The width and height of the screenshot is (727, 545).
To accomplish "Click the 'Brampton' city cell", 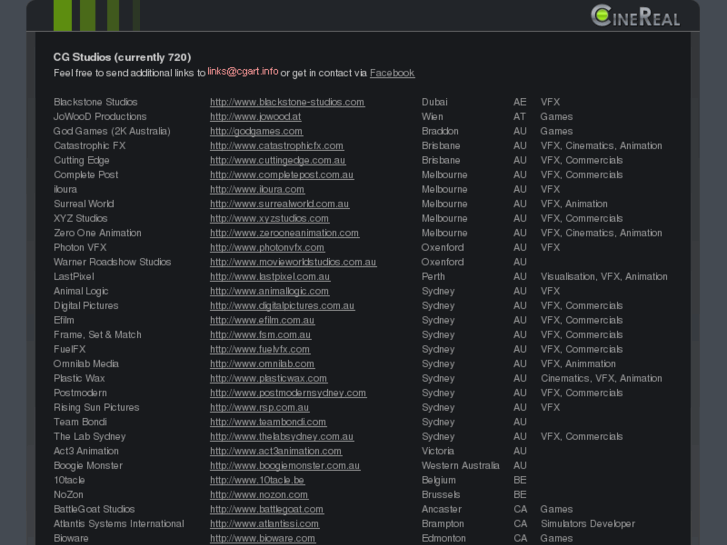I will (x=443, y=524).
